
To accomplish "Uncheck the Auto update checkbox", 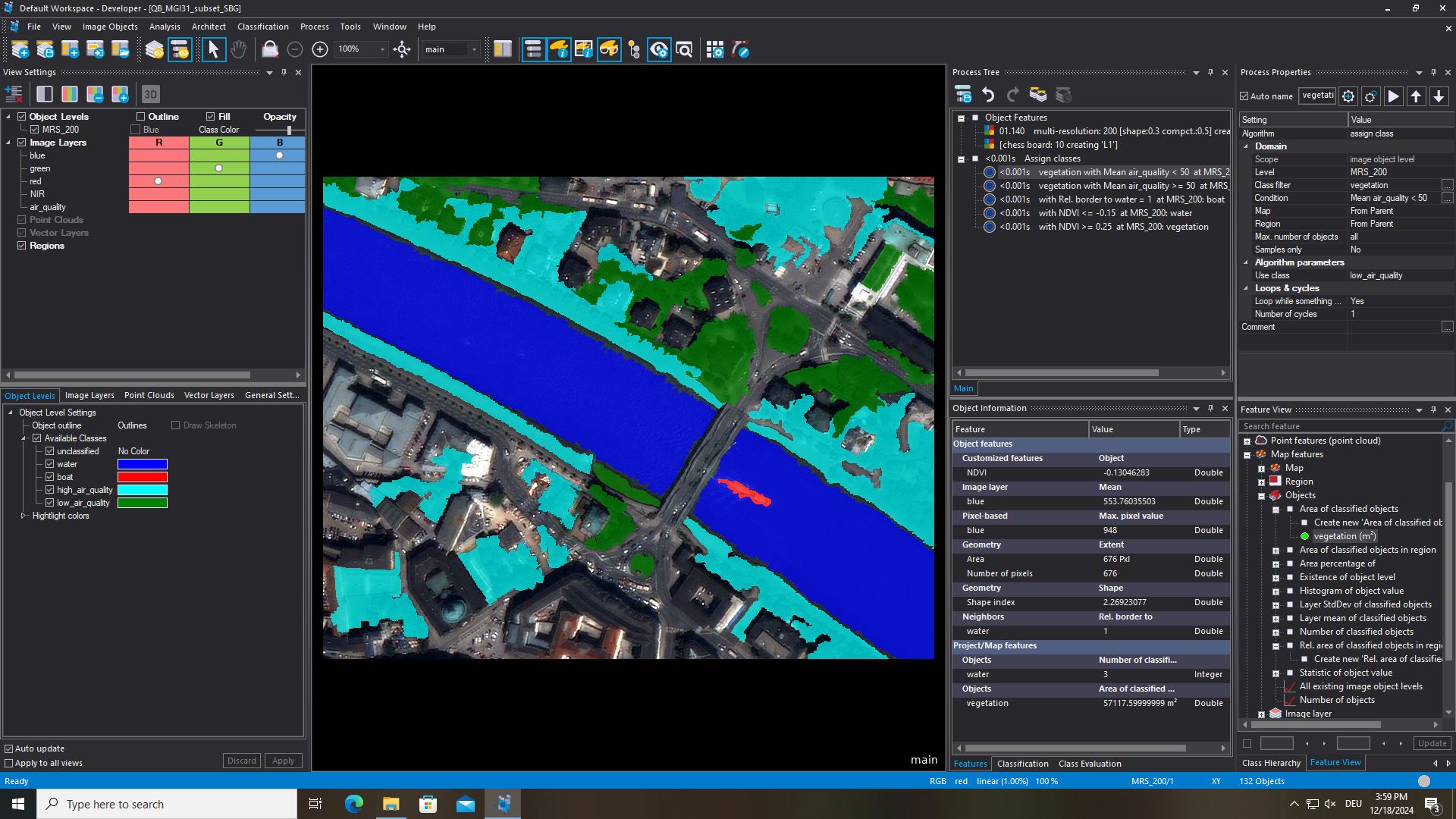I will pos(9,748).
